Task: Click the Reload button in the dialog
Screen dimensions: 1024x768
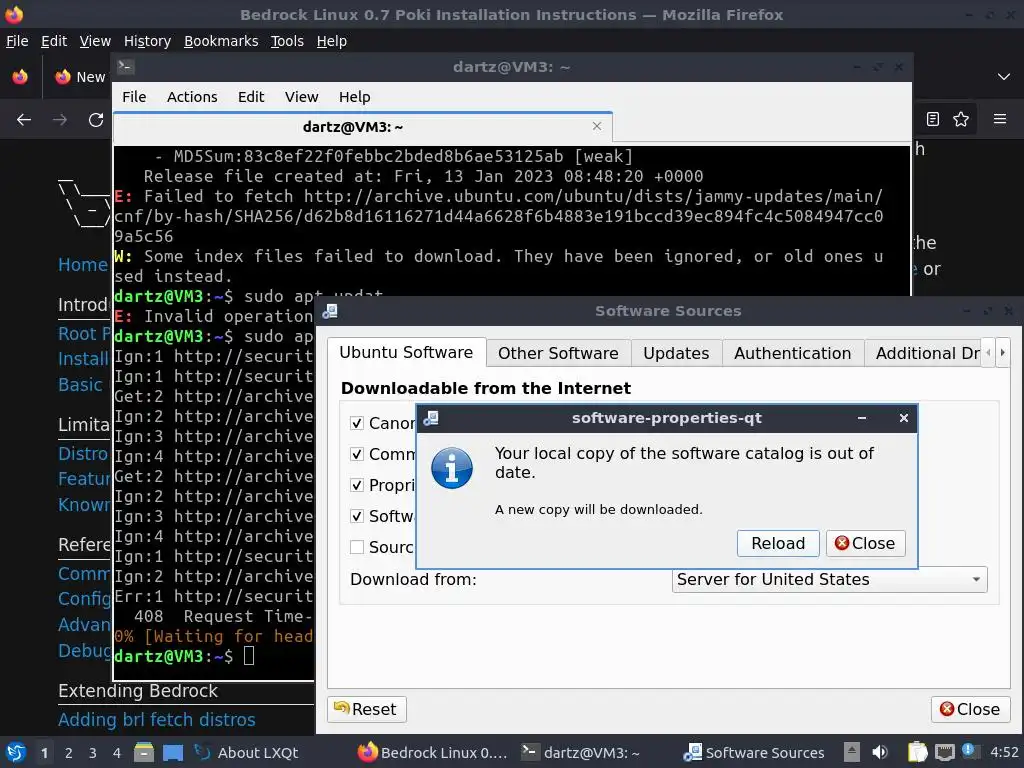Action: pyautogui.click(x=778, y=543)
